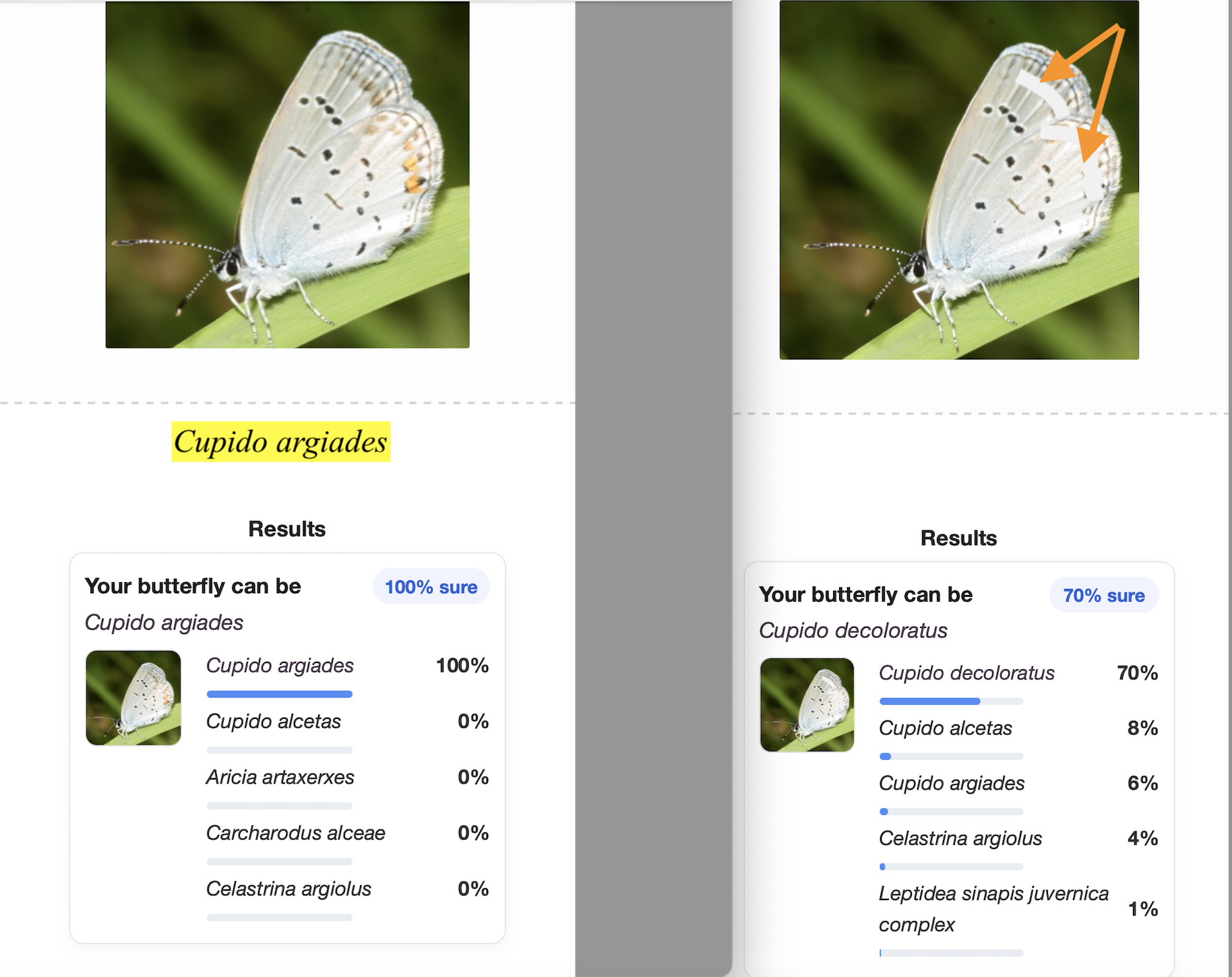The image size is (1232, 977).
Task: Select the yellow-highlighted Cupido argiades title
Action: coord(280,442)
